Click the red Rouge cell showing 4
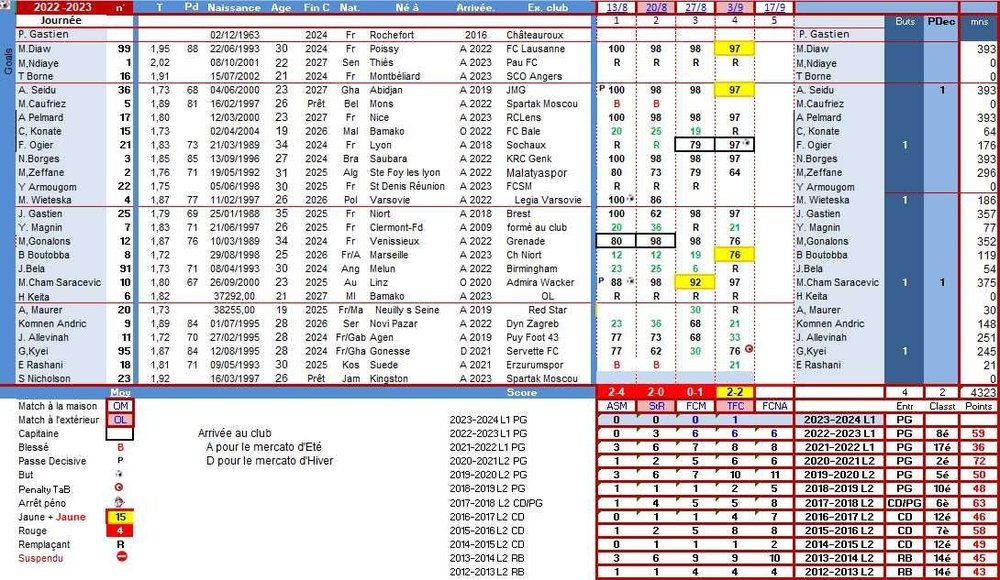This screenshot has height=580, width=1000. point(120,530)
